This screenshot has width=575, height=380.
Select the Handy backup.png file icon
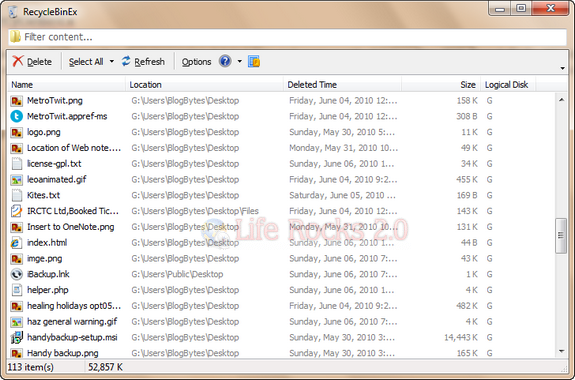tap(17, 353)
